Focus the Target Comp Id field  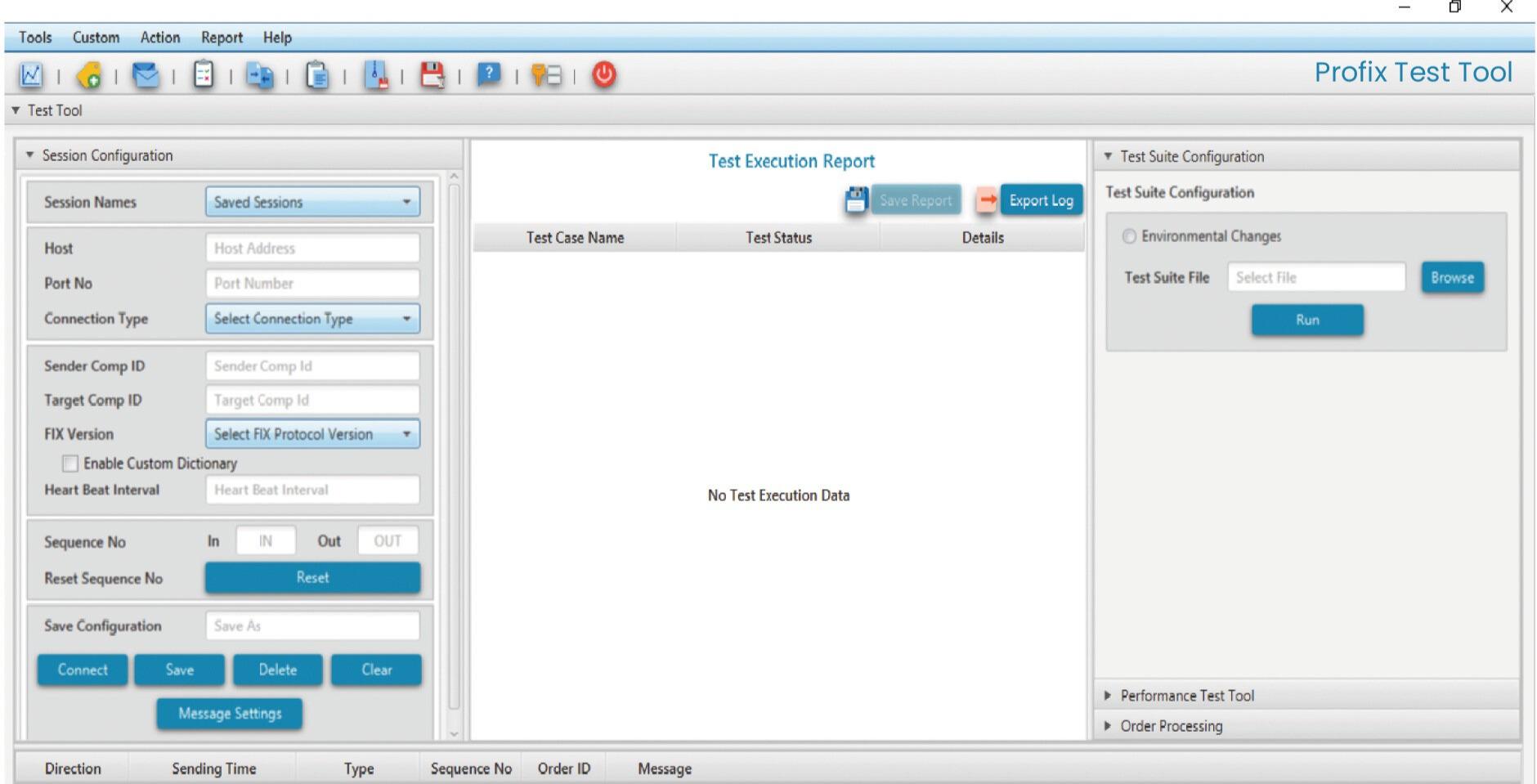pyautogui.click(x=312, y=400)
